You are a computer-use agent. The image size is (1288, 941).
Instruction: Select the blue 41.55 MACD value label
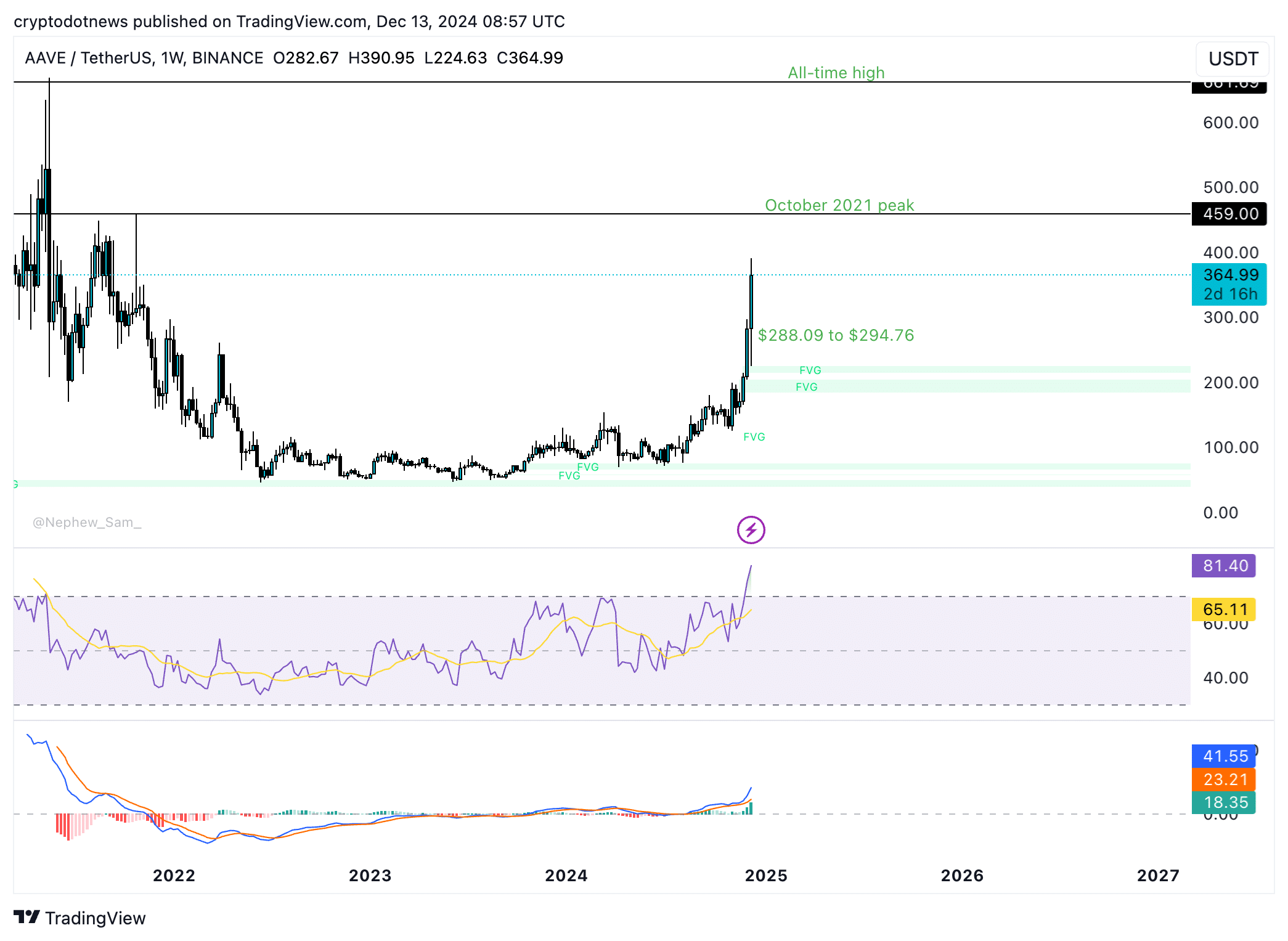(x=1223, y=756)
